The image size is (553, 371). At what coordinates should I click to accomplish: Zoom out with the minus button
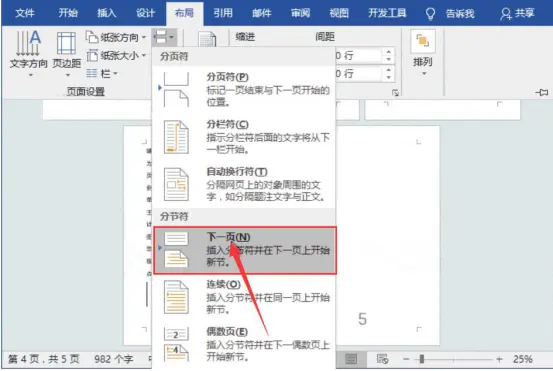coord(406,359)
